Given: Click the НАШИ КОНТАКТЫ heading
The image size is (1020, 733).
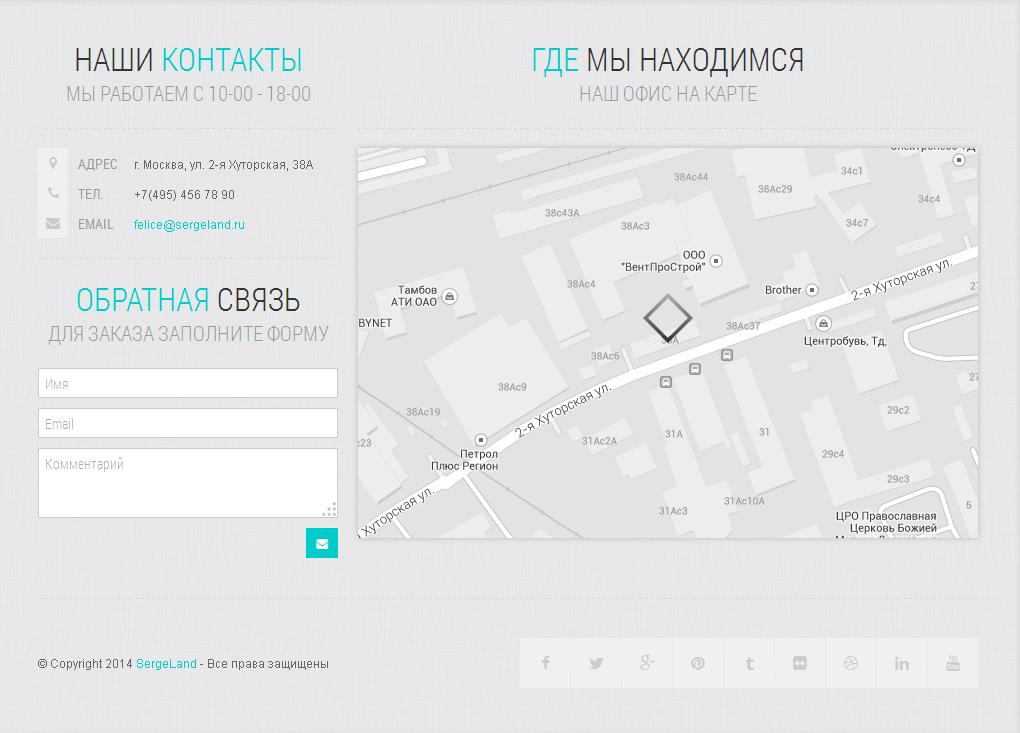Looking at the screenshot, I should click(x=188, y=60).
